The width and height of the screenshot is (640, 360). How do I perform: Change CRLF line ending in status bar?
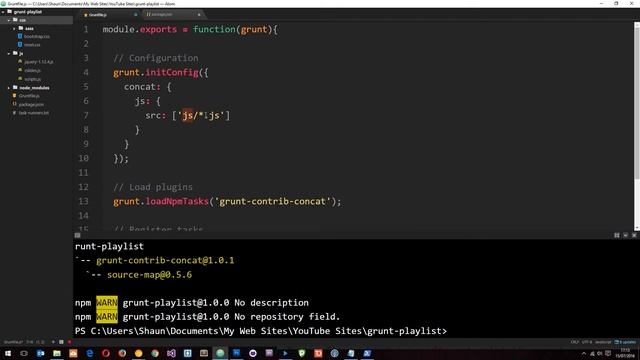(x=575, y=342)
